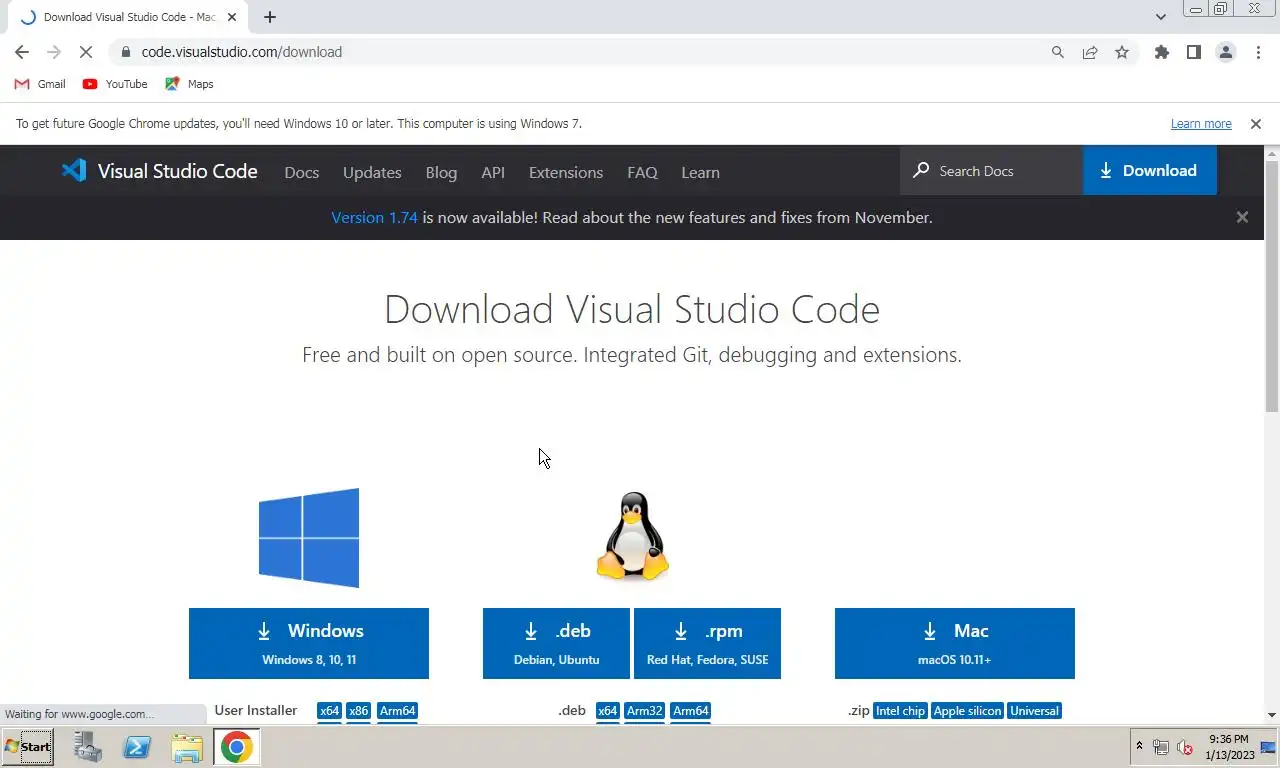Screen dimensions: 1280x768
Task: Open the Learn menu item
Action: 700,172
